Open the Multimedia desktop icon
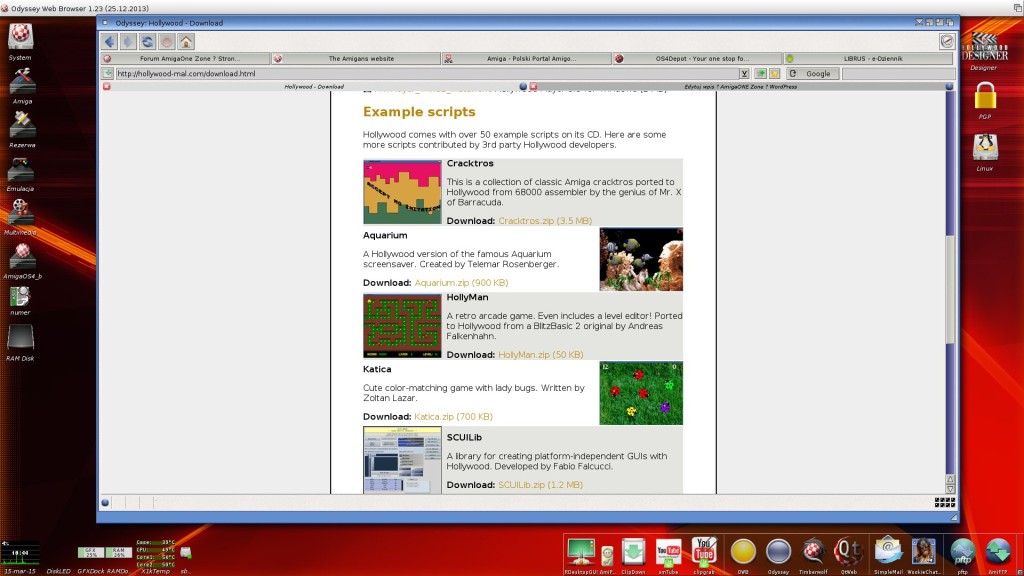The width and height of the screenshot is (1024, 576). tap(20, 217)
